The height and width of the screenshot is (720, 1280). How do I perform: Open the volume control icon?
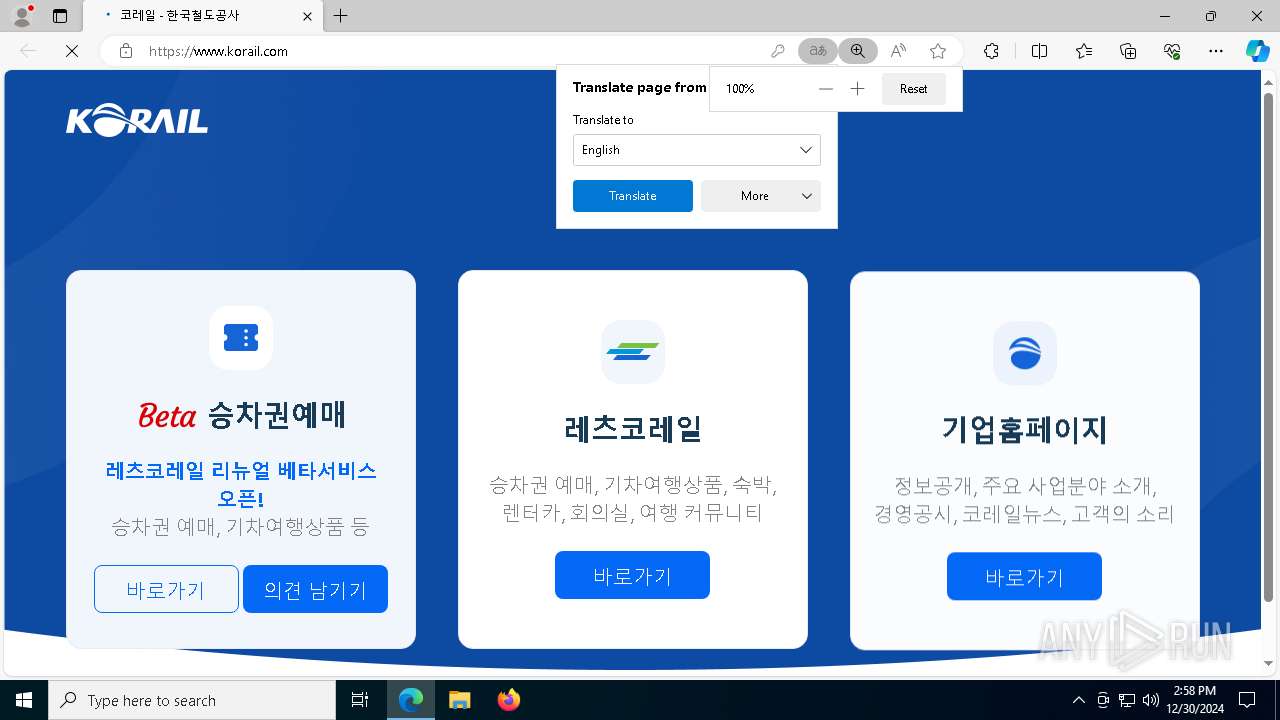tap(1151, 700)
